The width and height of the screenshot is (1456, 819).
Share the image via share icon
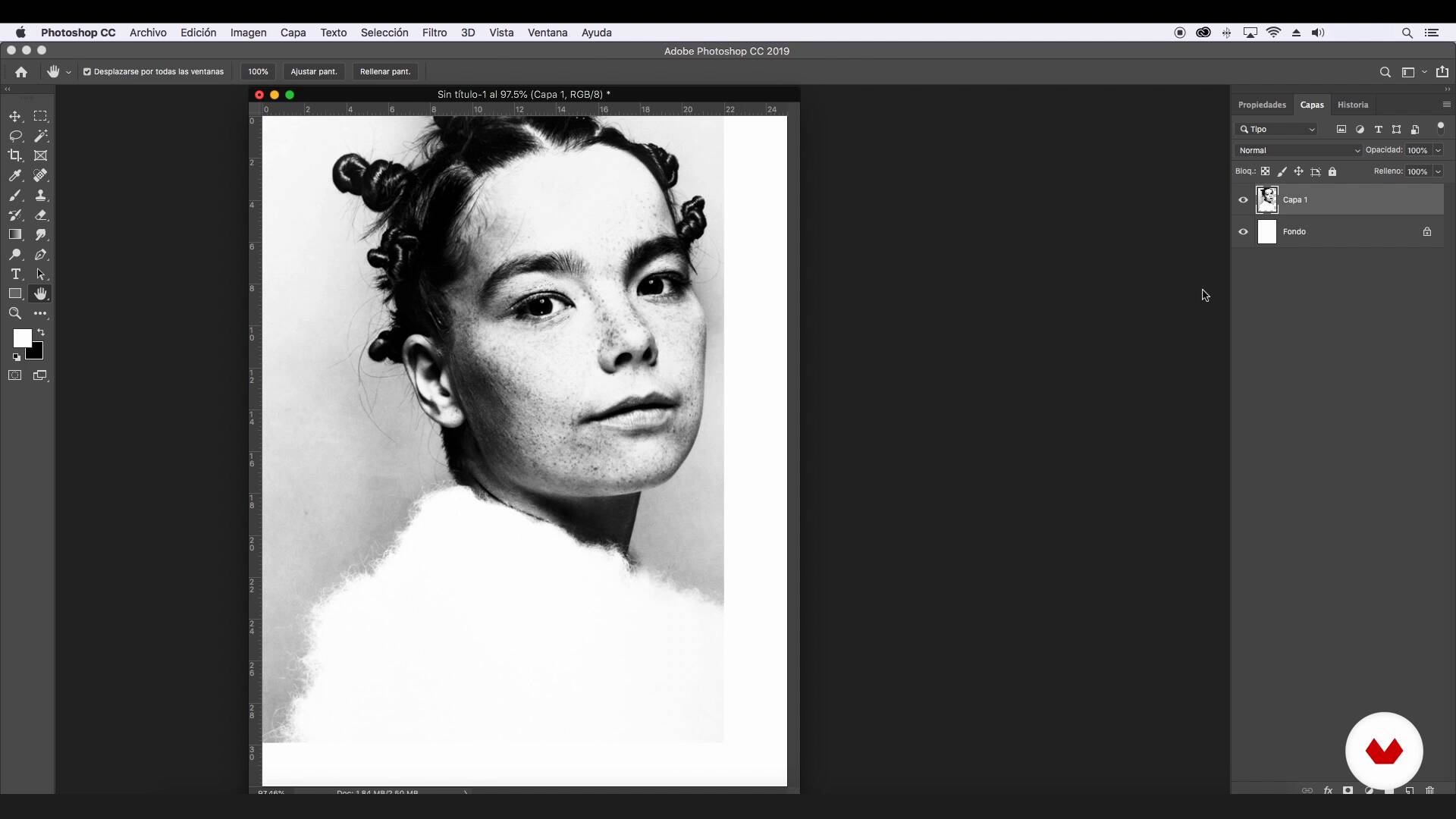pyautogui.click(x=1442, y=72)
